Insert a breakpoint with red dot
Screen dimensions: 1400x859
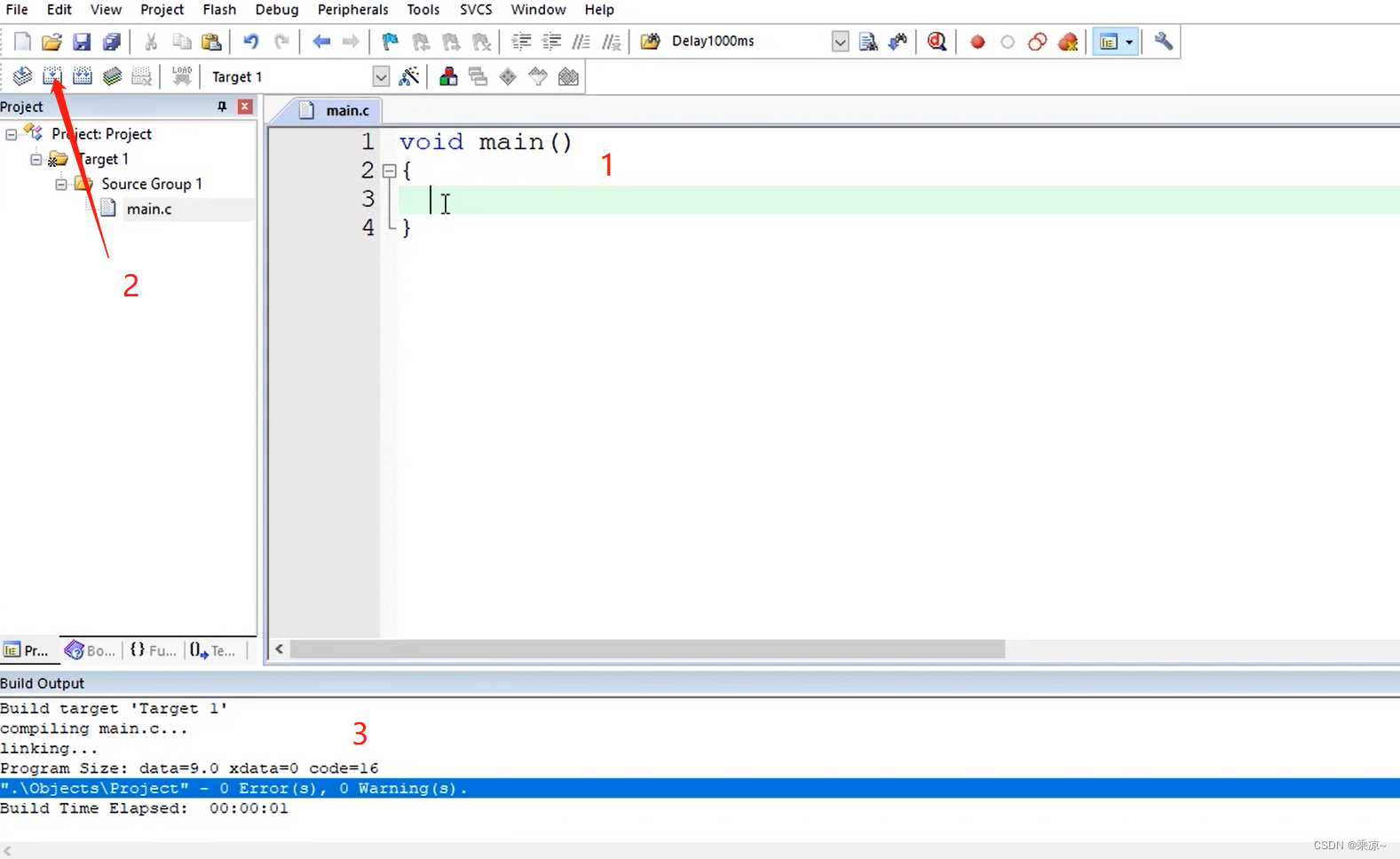[x=977, y=42]
